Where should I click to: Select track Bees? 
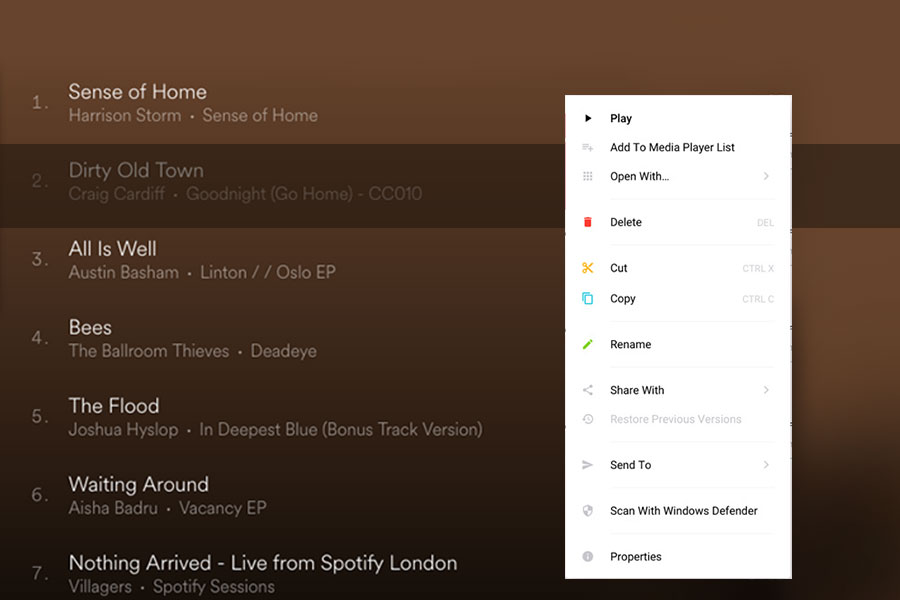tap(90, 327)
